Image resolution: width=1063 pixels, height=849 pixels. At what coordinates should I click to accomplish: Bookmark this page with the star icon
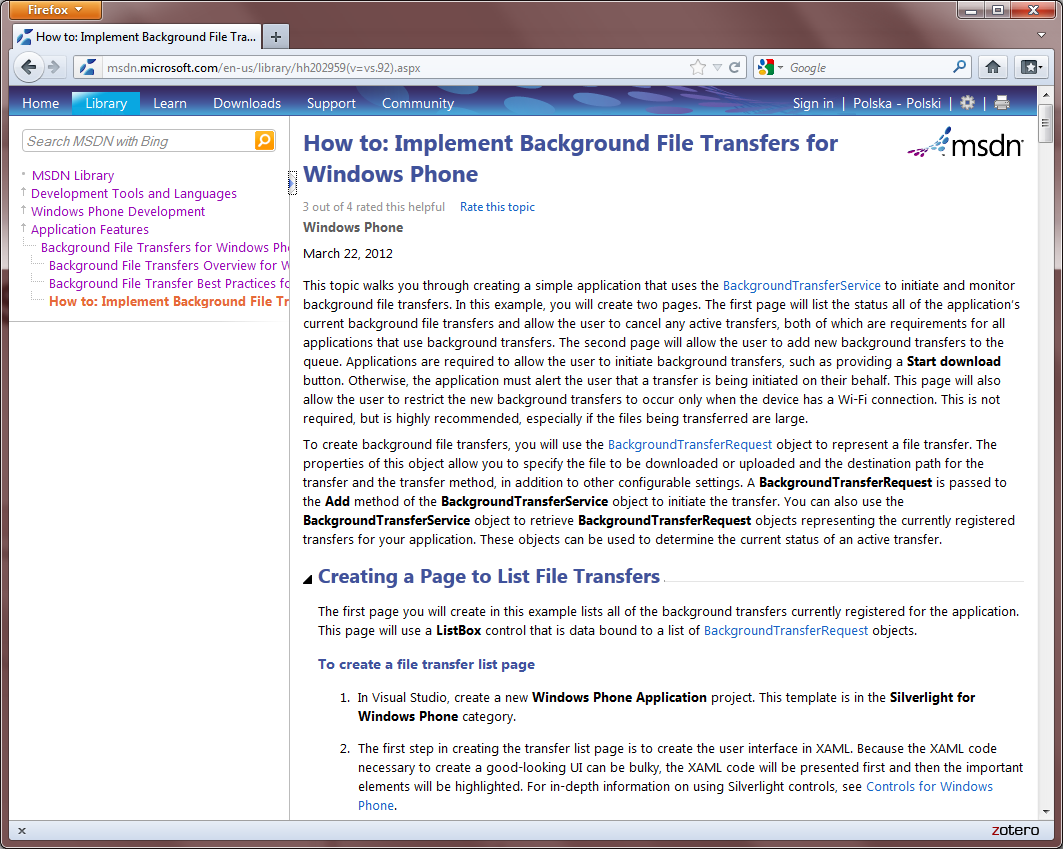tap(697, 67)
